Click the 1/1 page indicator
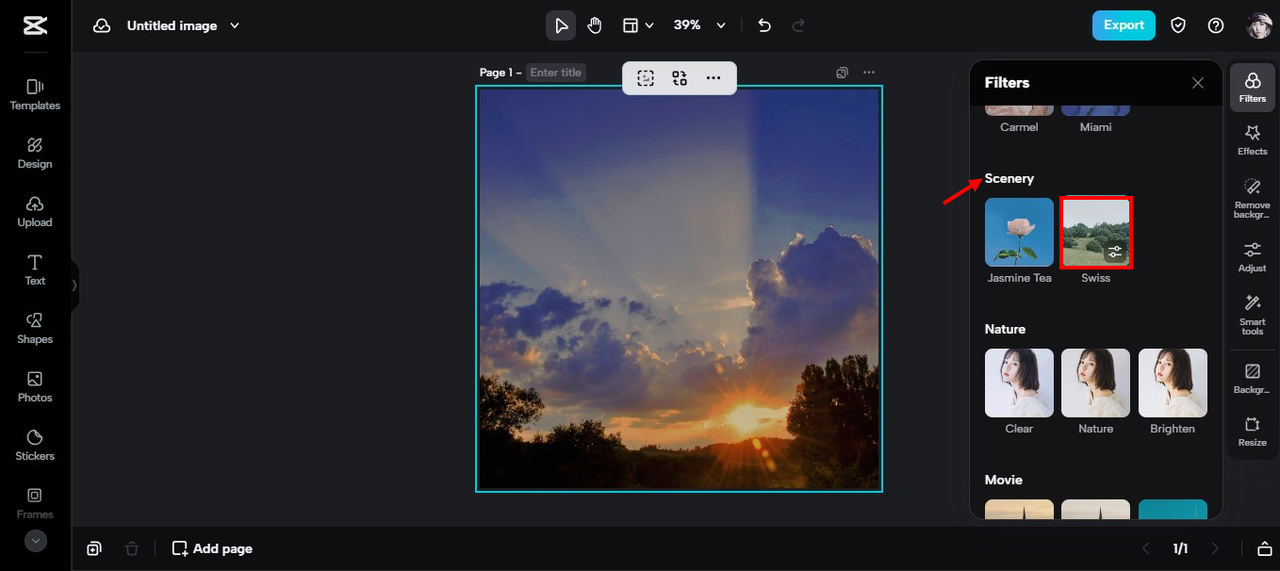Image resolution: width=1280 pixels, height=571 pixels. point(1181,548)
